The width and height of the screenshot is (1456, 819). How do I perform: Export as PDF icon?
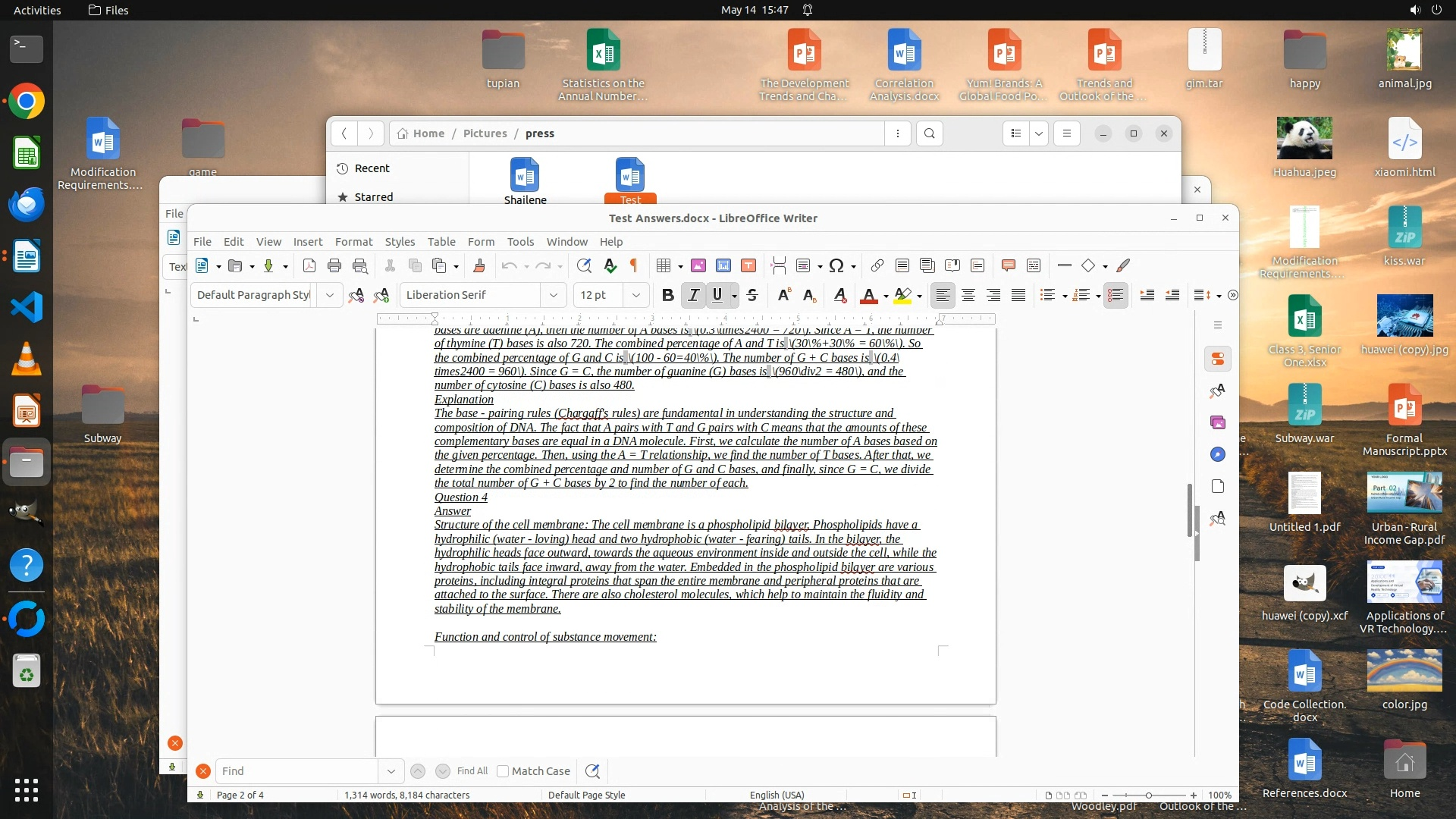309,265
